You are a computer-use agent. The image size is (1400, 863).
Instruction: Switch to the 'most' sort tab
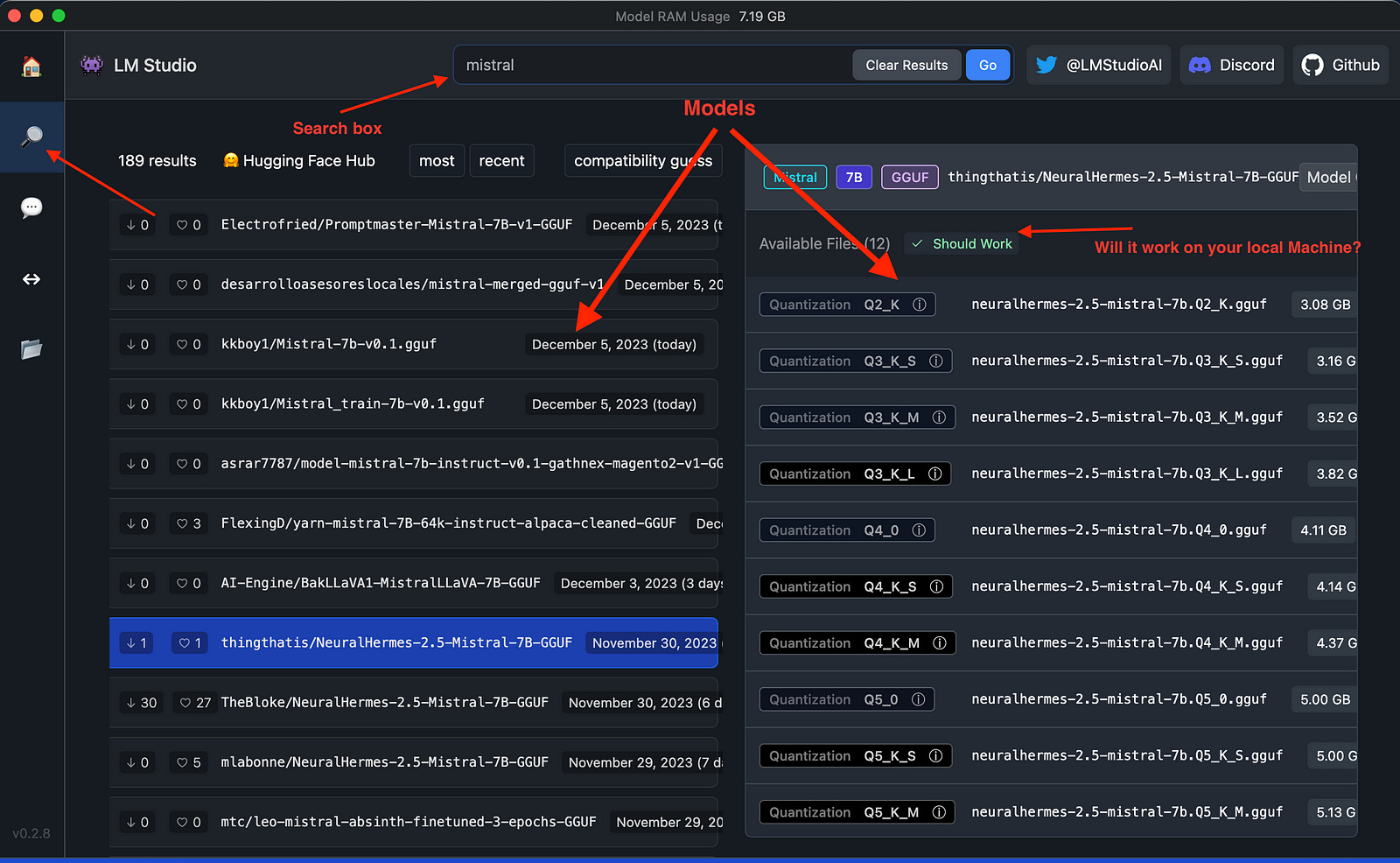tap(436, 160)
